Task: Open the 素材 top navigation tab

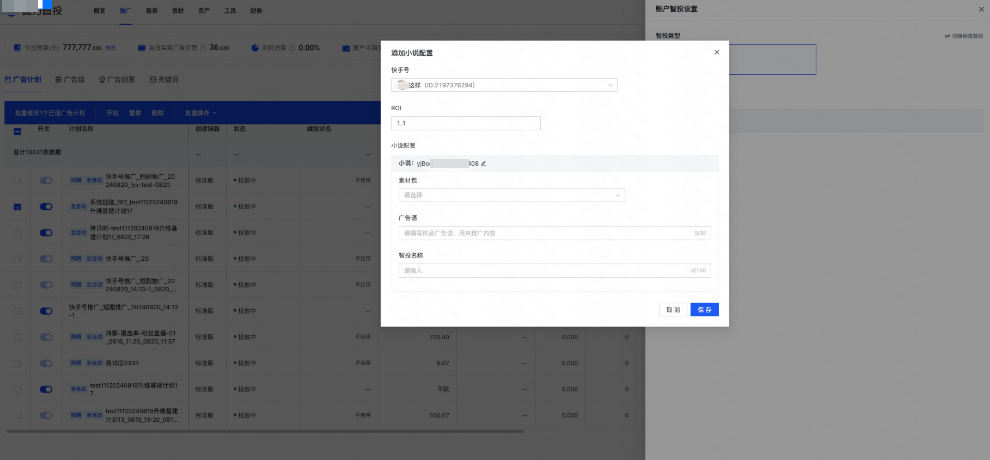Action: point(178,9)
